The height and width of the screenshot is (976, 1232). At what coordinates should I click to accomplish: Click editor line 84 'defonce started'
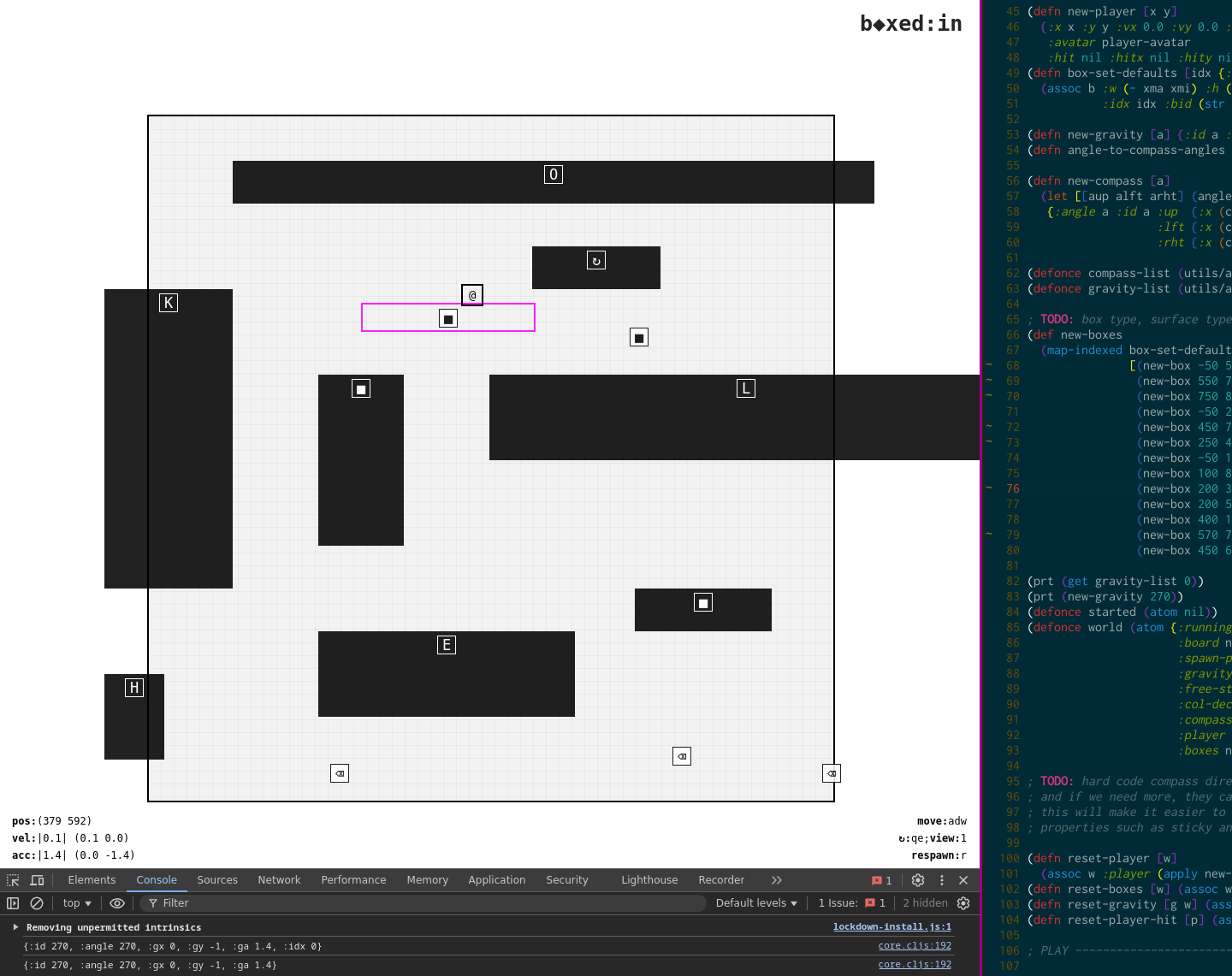tap(1122, 612)
